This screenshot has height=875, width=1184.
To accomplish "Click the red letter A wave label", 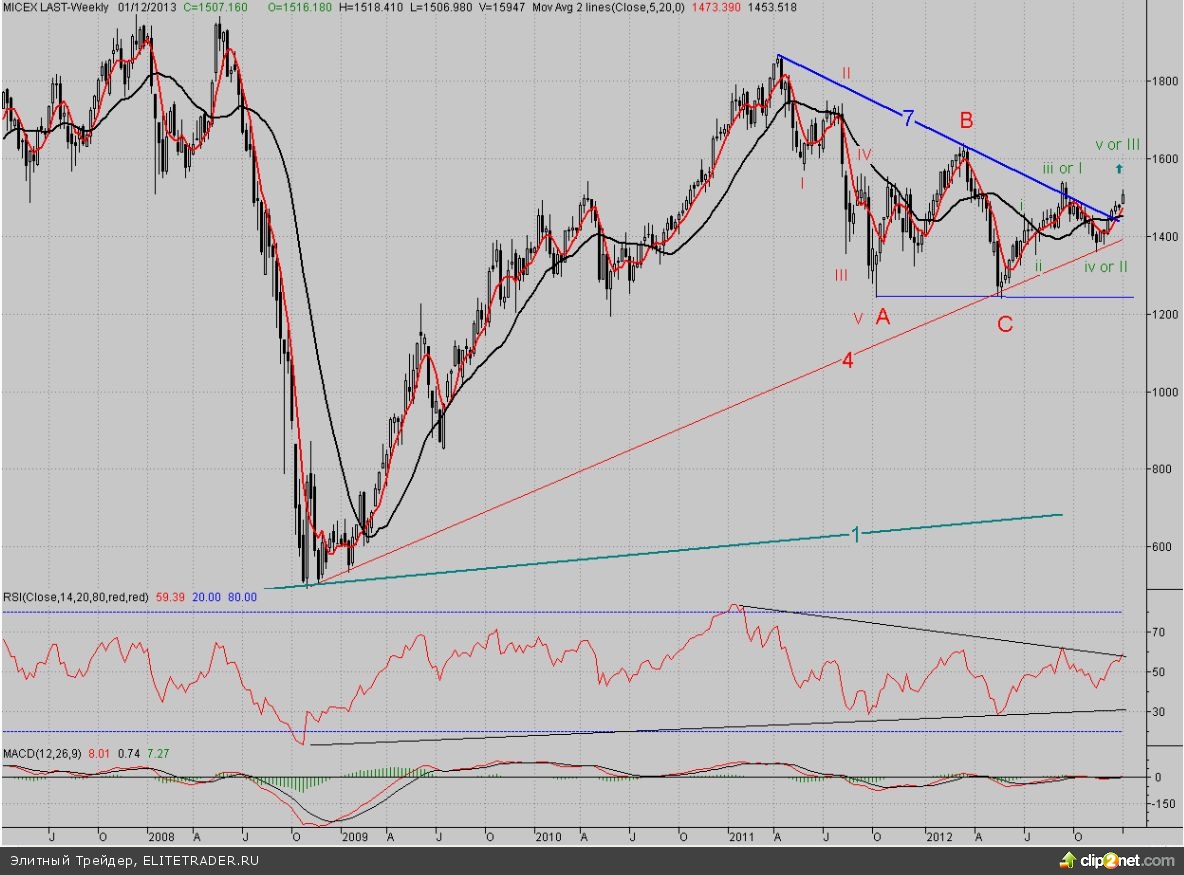I will [882, 317].
